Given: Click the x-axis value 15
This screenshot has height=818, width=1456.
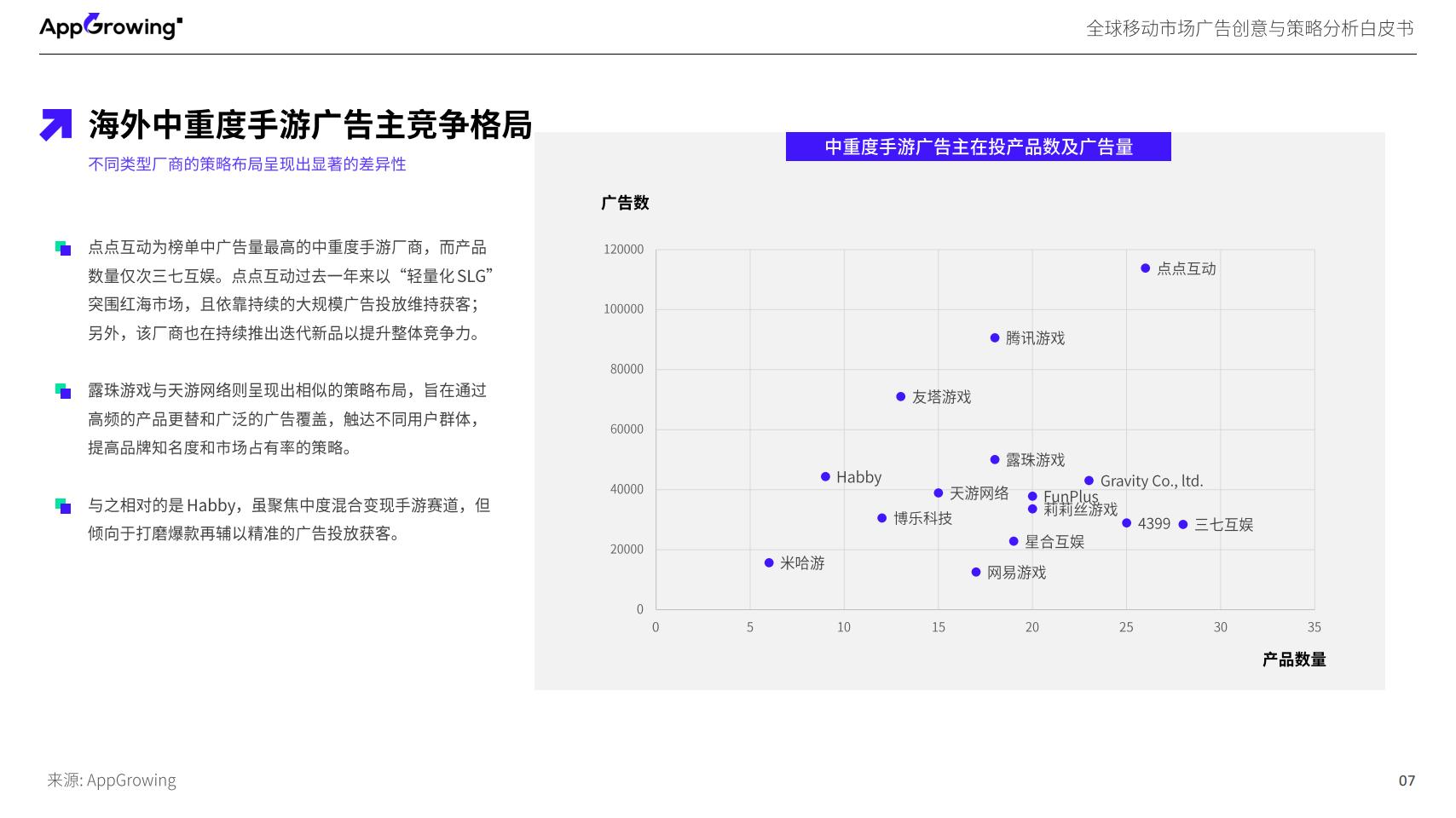Looking at the screenshot, I should 939,627.
